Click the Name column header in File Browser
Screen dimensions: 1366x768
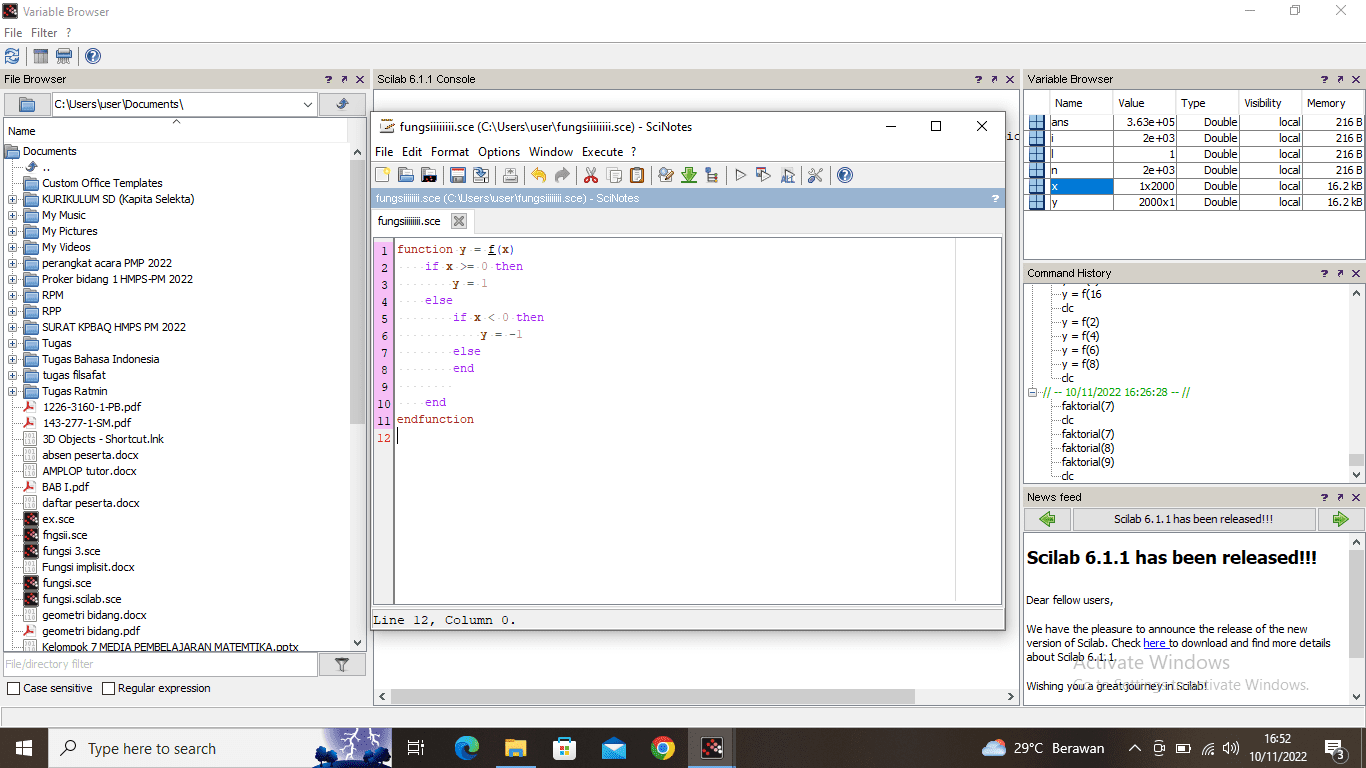coord(176,131)
